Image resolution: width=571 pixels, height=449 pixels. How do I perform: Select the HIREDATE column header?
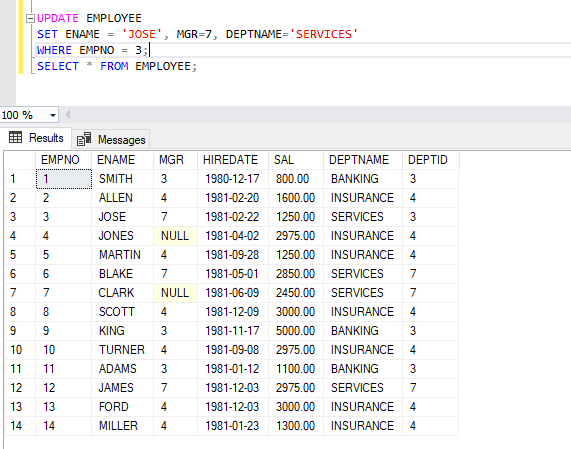pos(233,160)
